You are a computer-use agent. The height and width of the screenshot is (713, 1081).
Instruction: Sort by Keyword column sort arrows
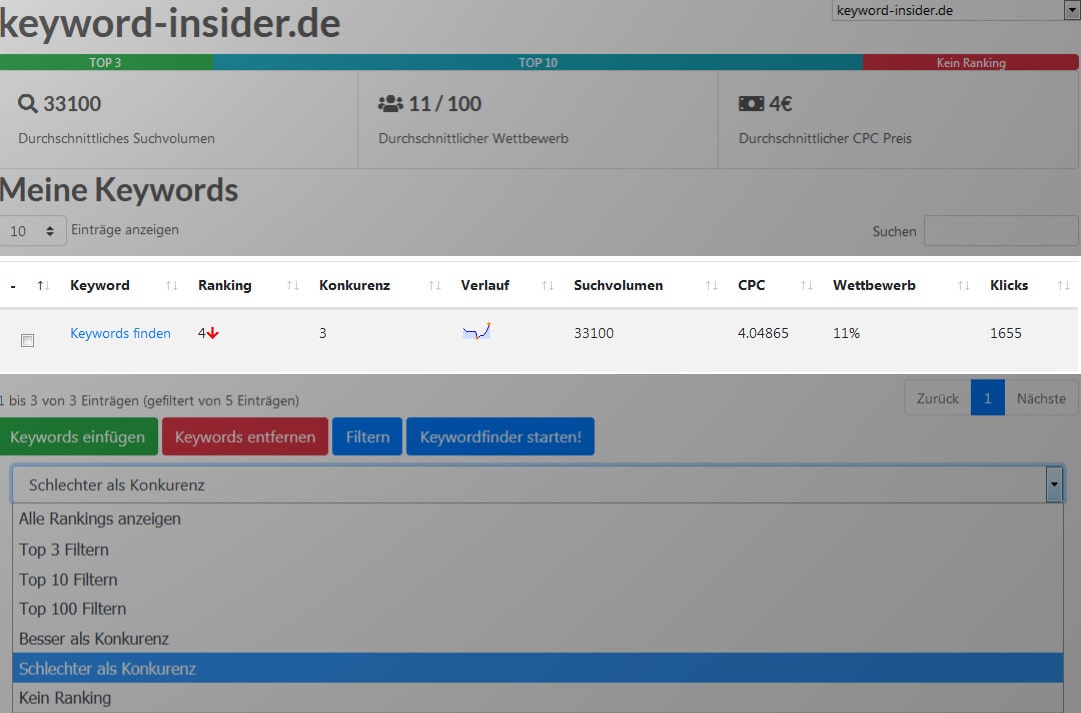(x=171, y=286)
